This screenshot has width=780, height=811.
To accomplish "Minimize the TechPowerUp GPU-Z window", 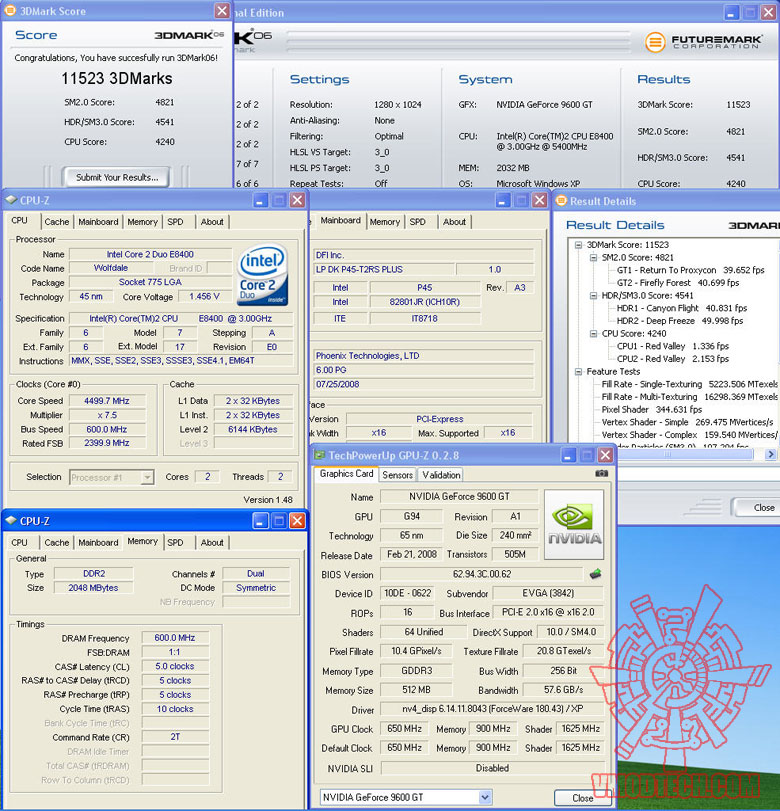I will (568, 455).
